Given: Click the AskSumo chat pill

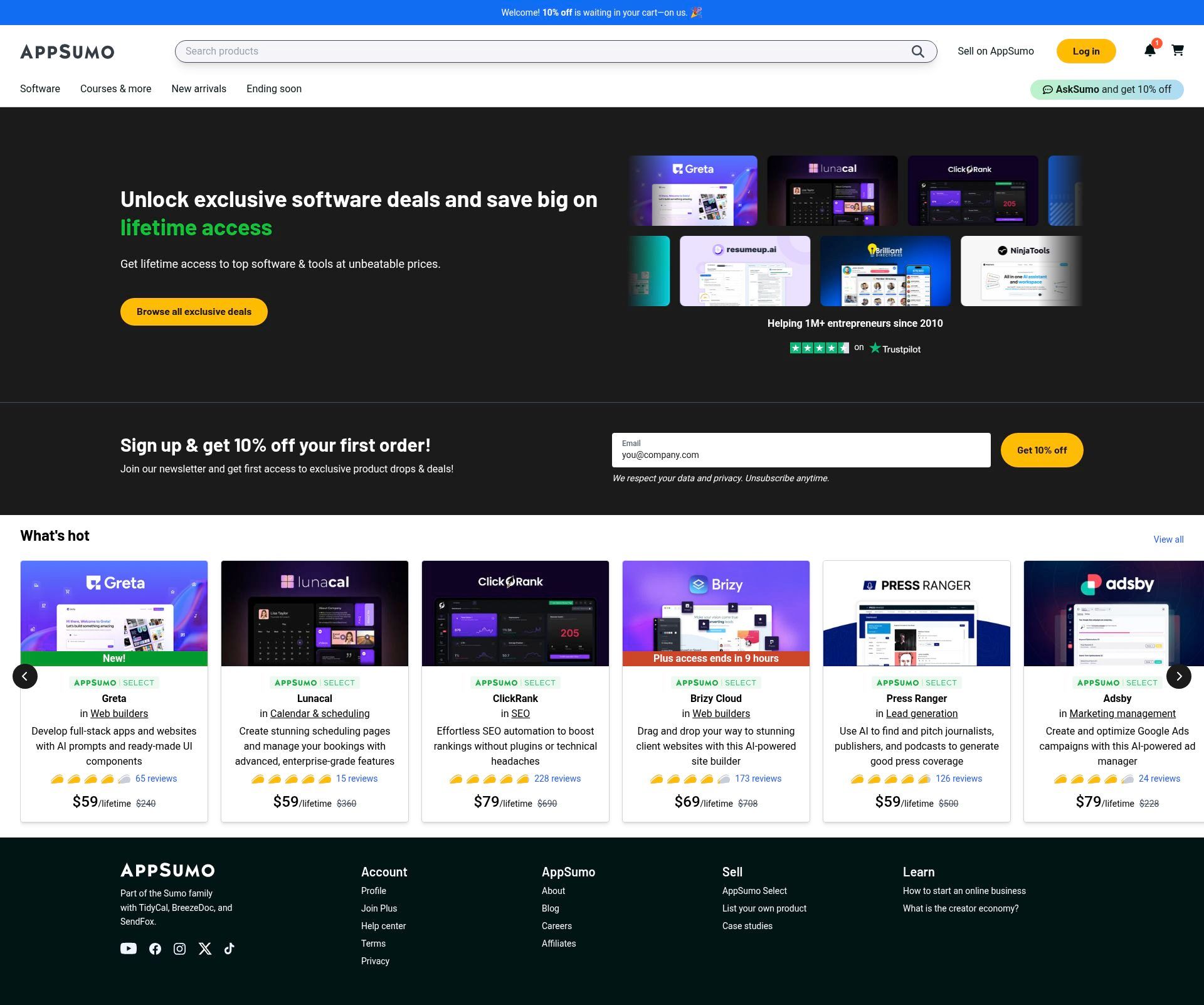Looking at the screenshot, I should click(1107, 89).
